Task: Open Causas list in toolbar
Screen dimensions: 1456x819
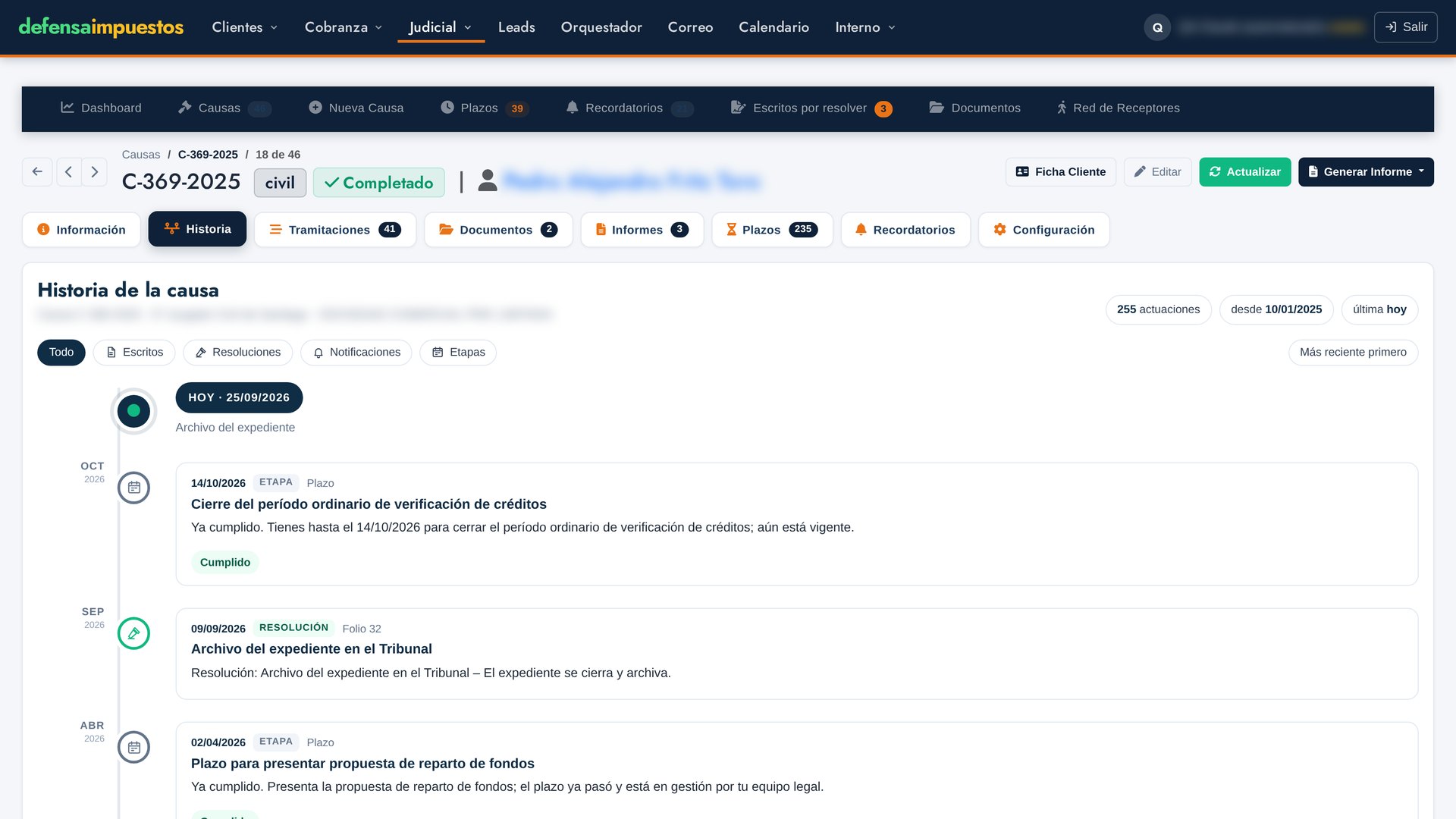Action: click(x=224, y=108)
